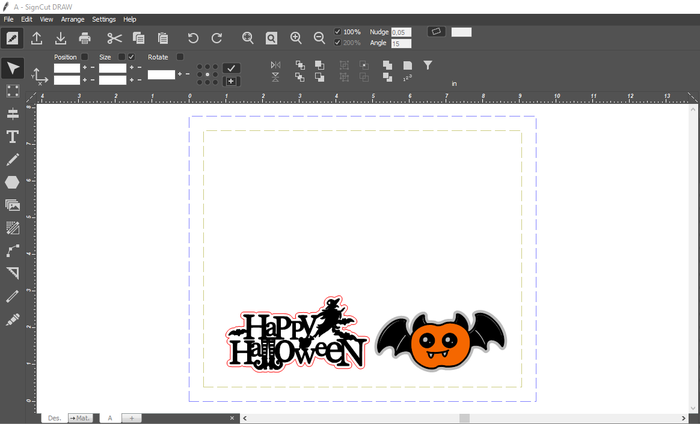Copy the selection using the copy icon
This screenshot has height=424, width=700.
139,38
